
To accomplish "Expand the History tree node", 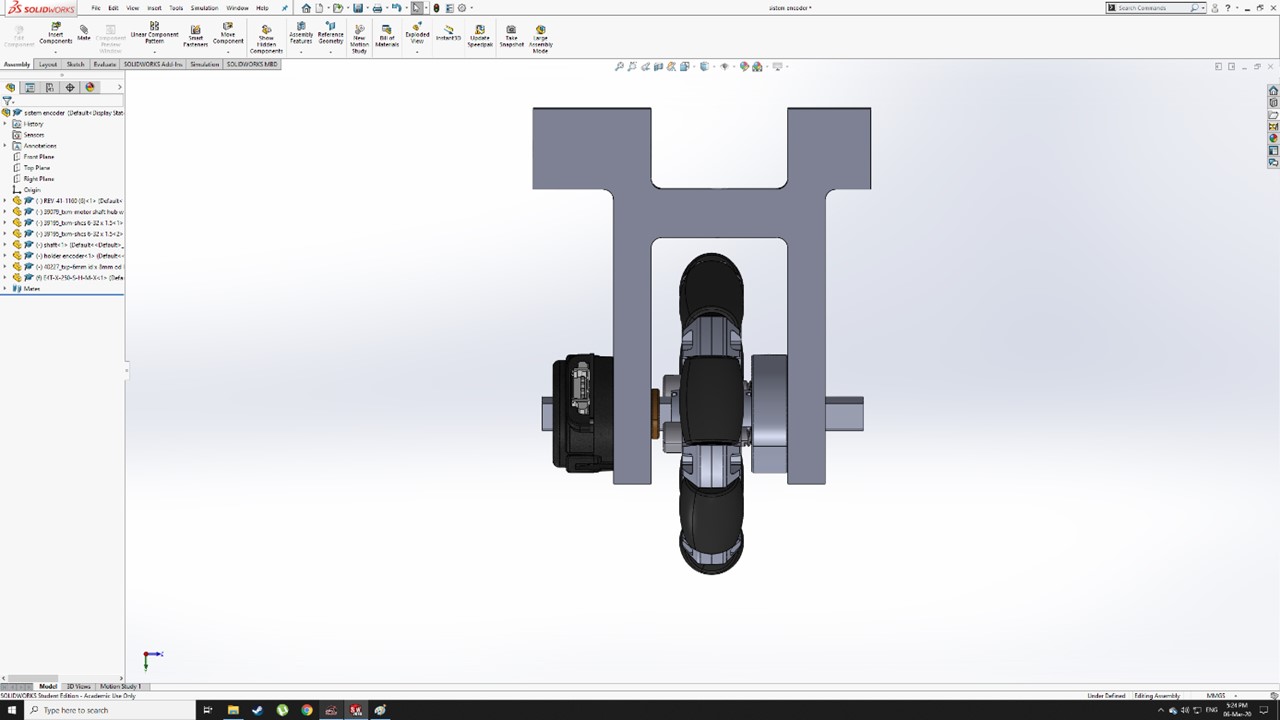I will 5,124.
